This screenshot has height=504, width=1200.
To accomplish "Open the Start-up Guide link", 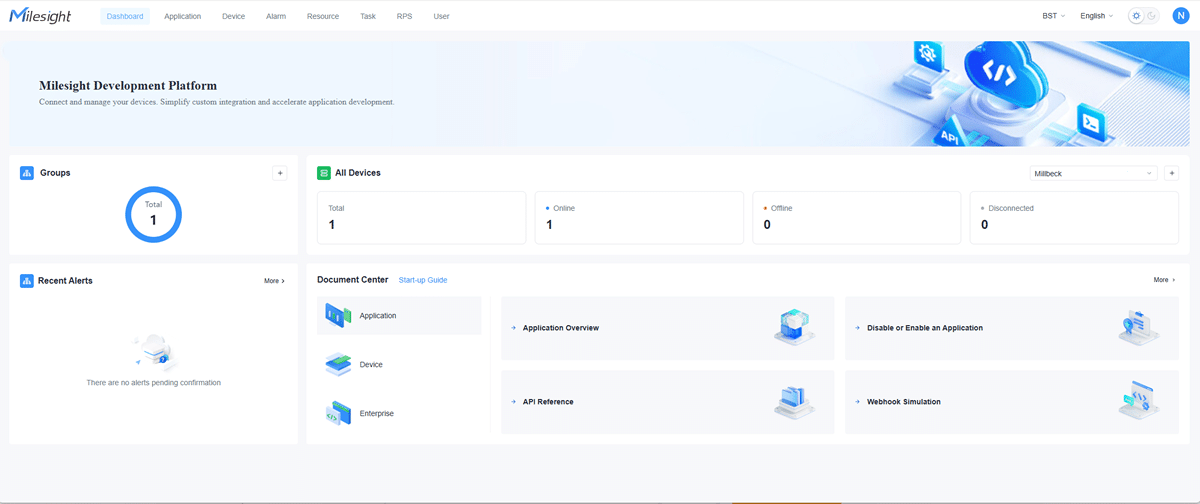I will point(423,280).
